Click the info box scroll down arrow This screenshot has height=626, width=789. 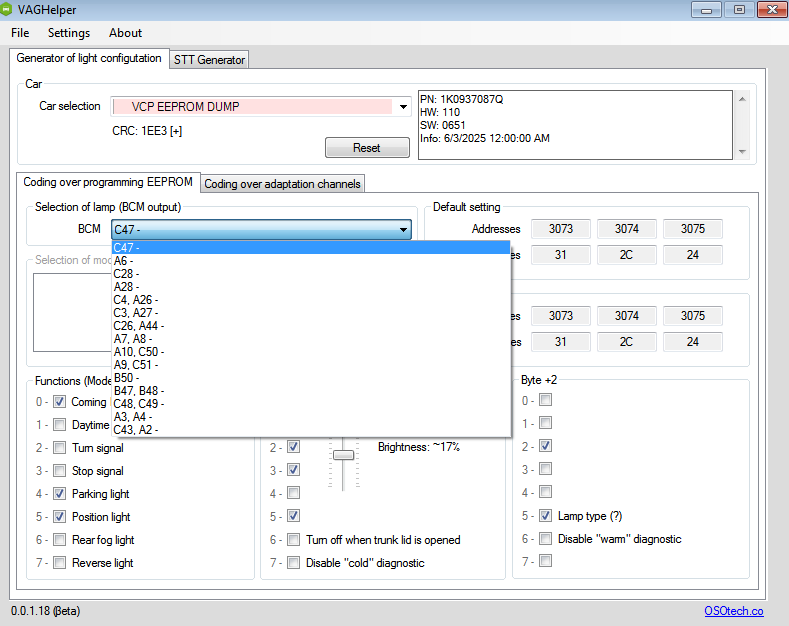(742, 151)
